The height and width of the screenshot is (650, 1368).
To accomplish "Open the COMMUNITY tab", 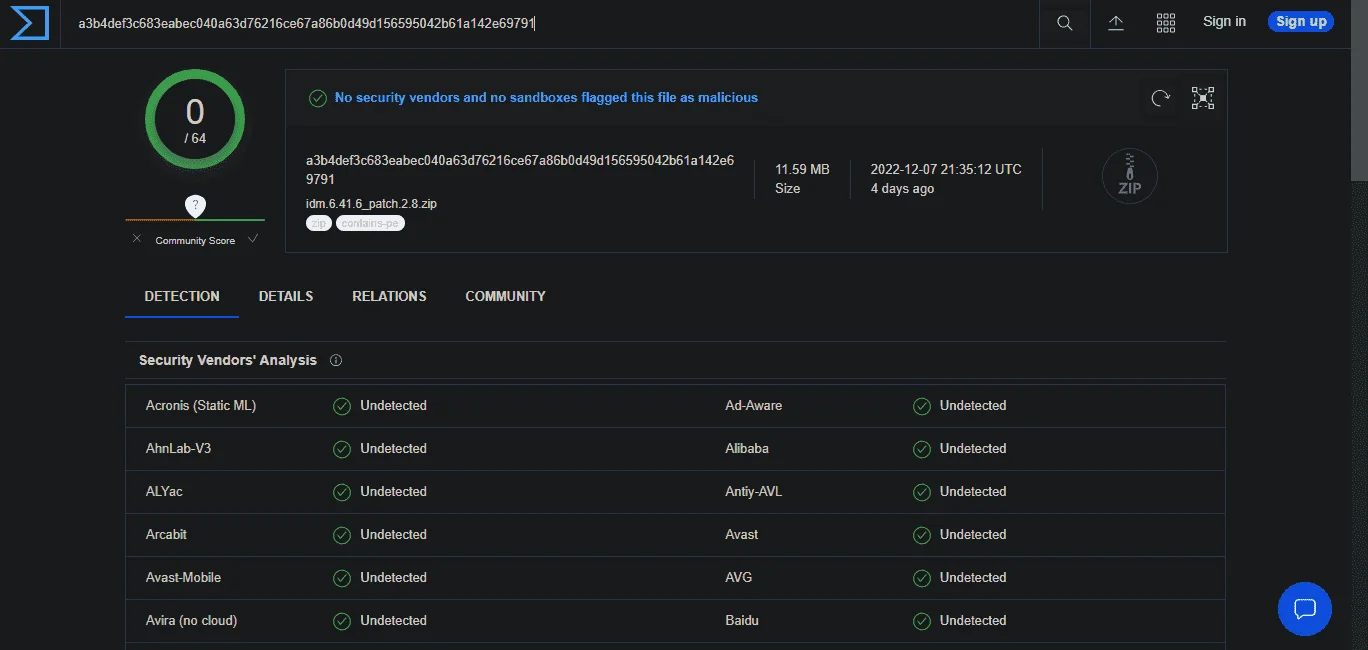I will pyautogui.click(x=505, y=296).
